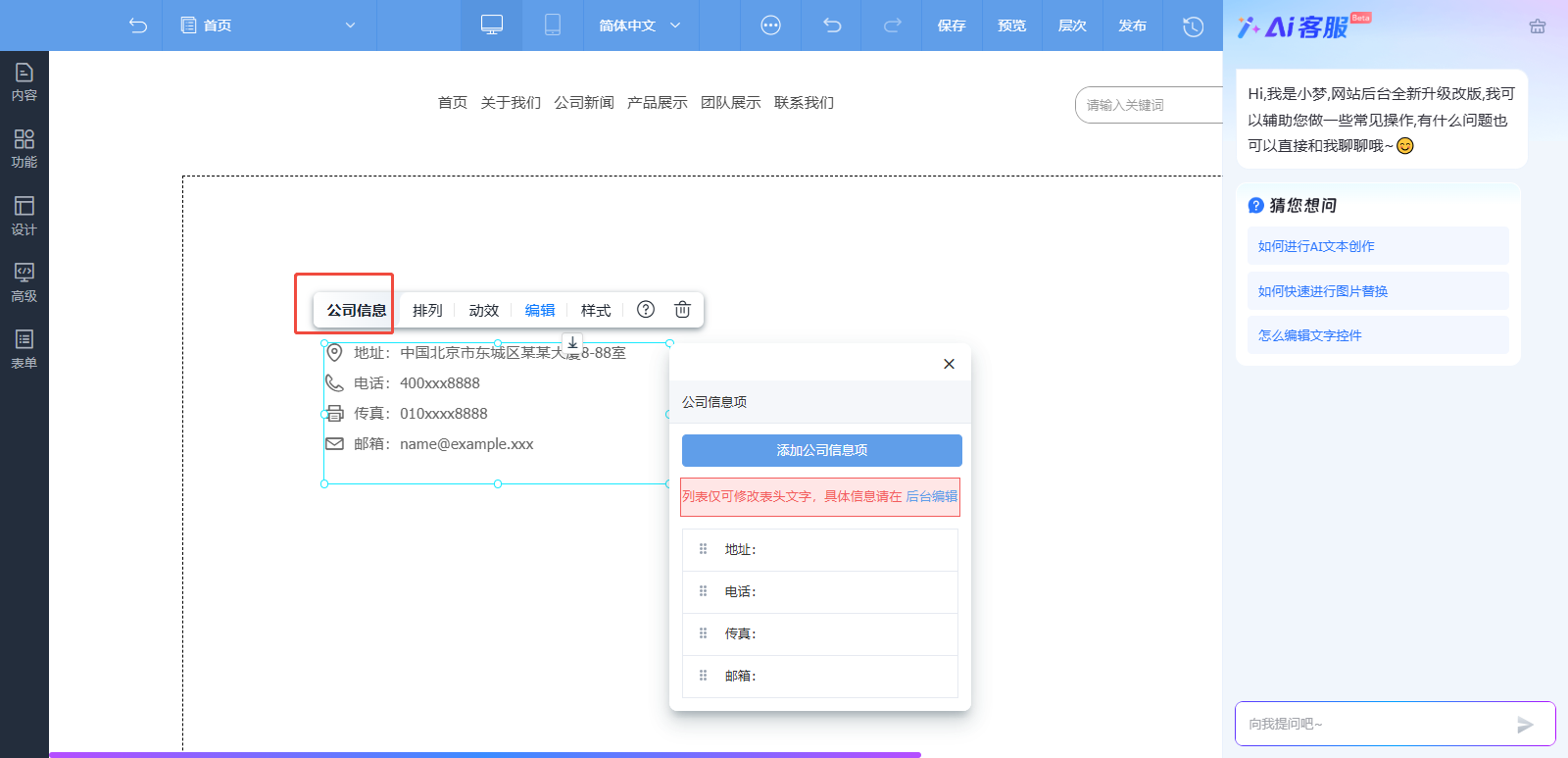Open the history clock icon

pyautogui.click(x=1193, y=26)
